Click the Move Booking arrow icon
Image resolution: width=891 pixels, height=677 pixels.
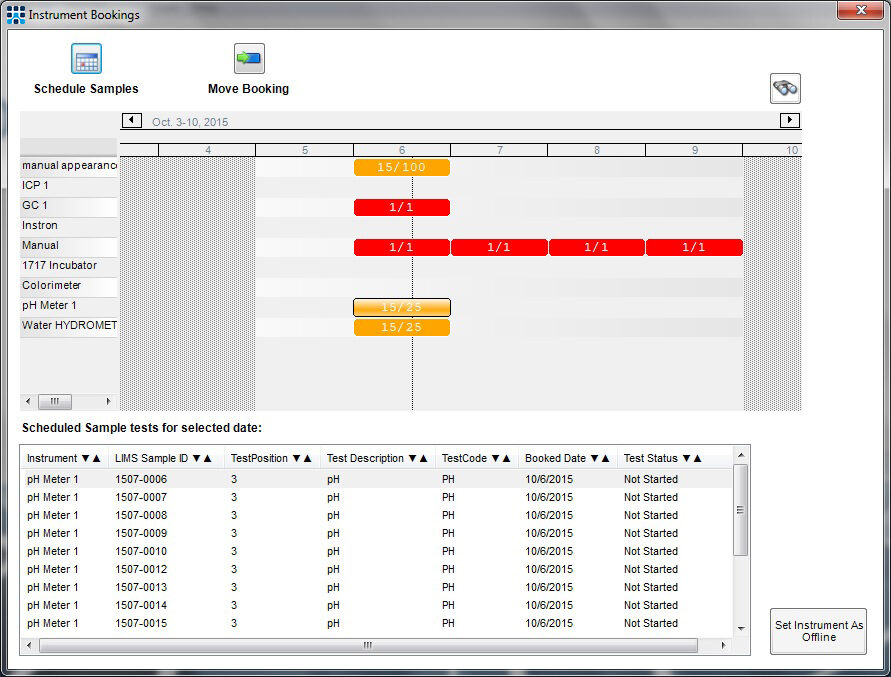coord(248,59)
